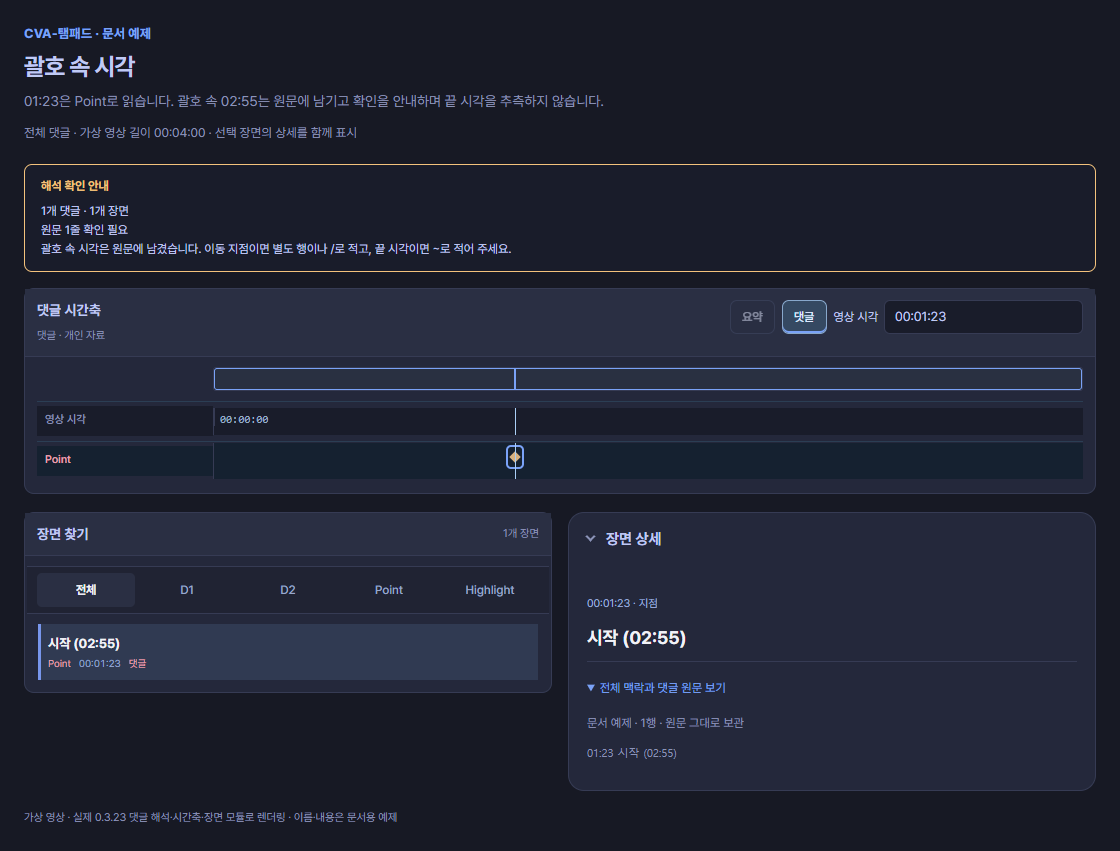Collapse the 전체 맥락과 댓글 원문 보기 disclosure

656,688
